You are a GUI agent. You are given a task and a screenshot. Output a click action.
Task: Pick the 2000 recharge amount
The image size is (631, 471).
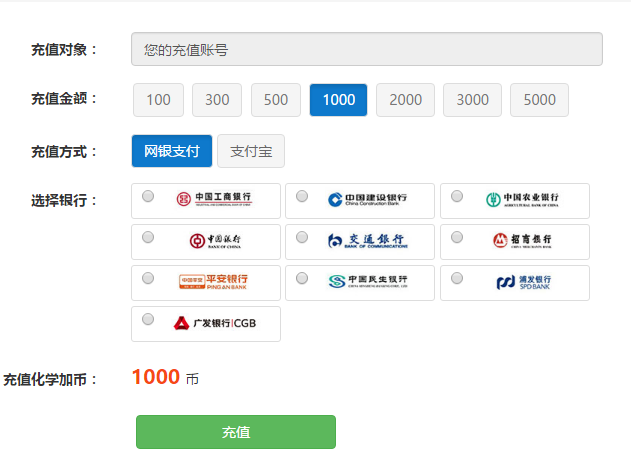point(405,100)
